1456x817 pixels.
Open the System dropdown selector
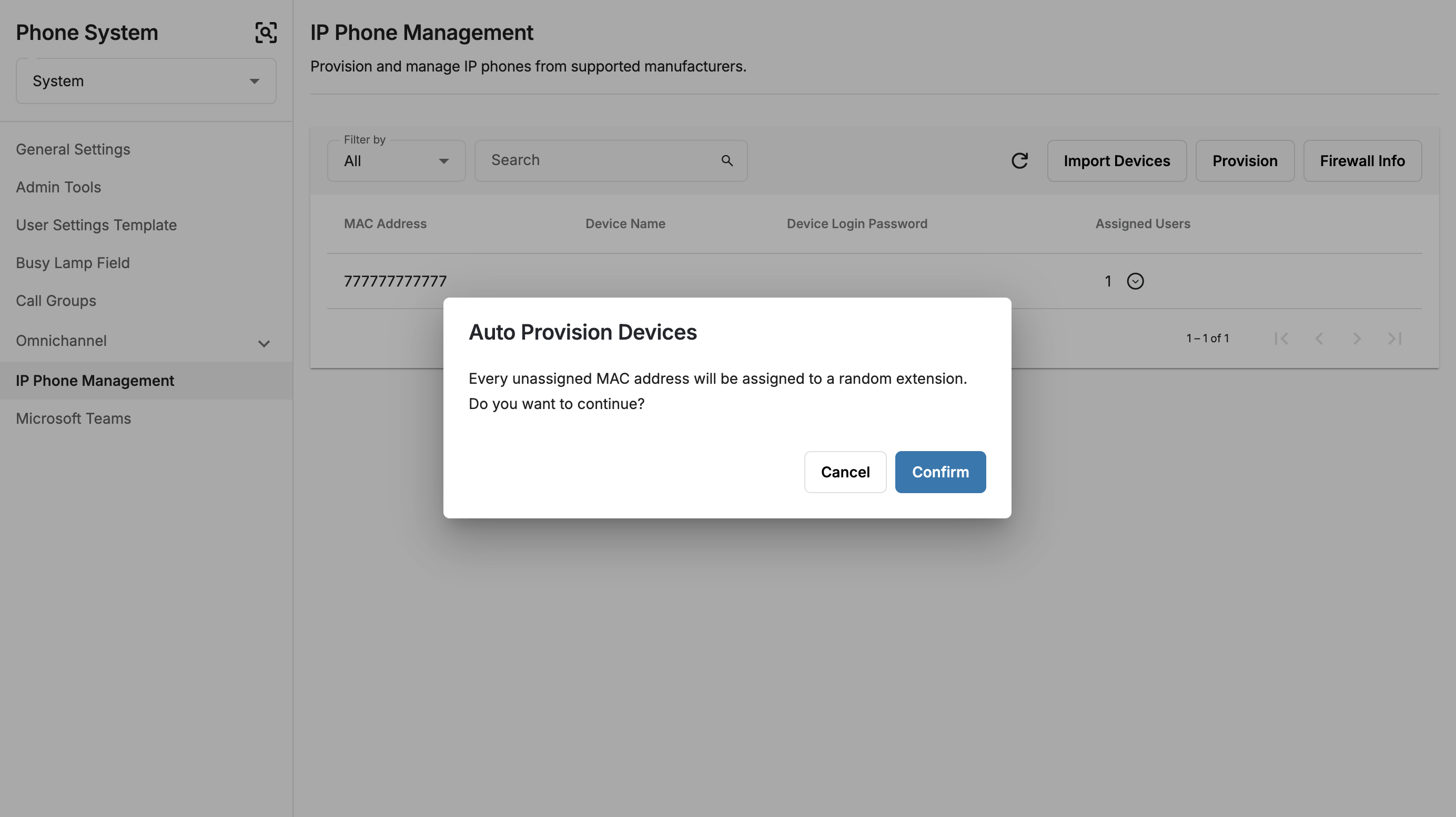[x=146, y=81]
